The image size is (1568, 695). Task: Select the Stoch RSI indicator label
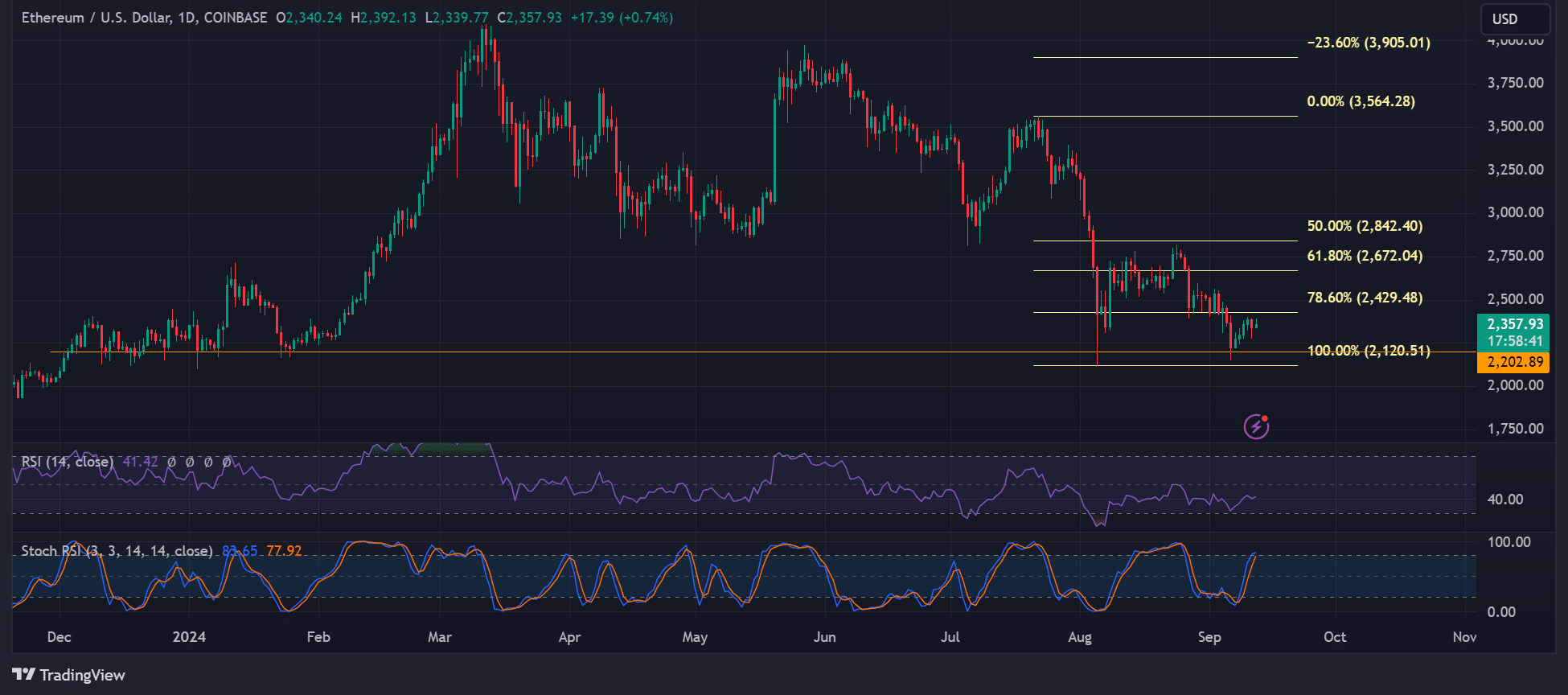(117, 551)
